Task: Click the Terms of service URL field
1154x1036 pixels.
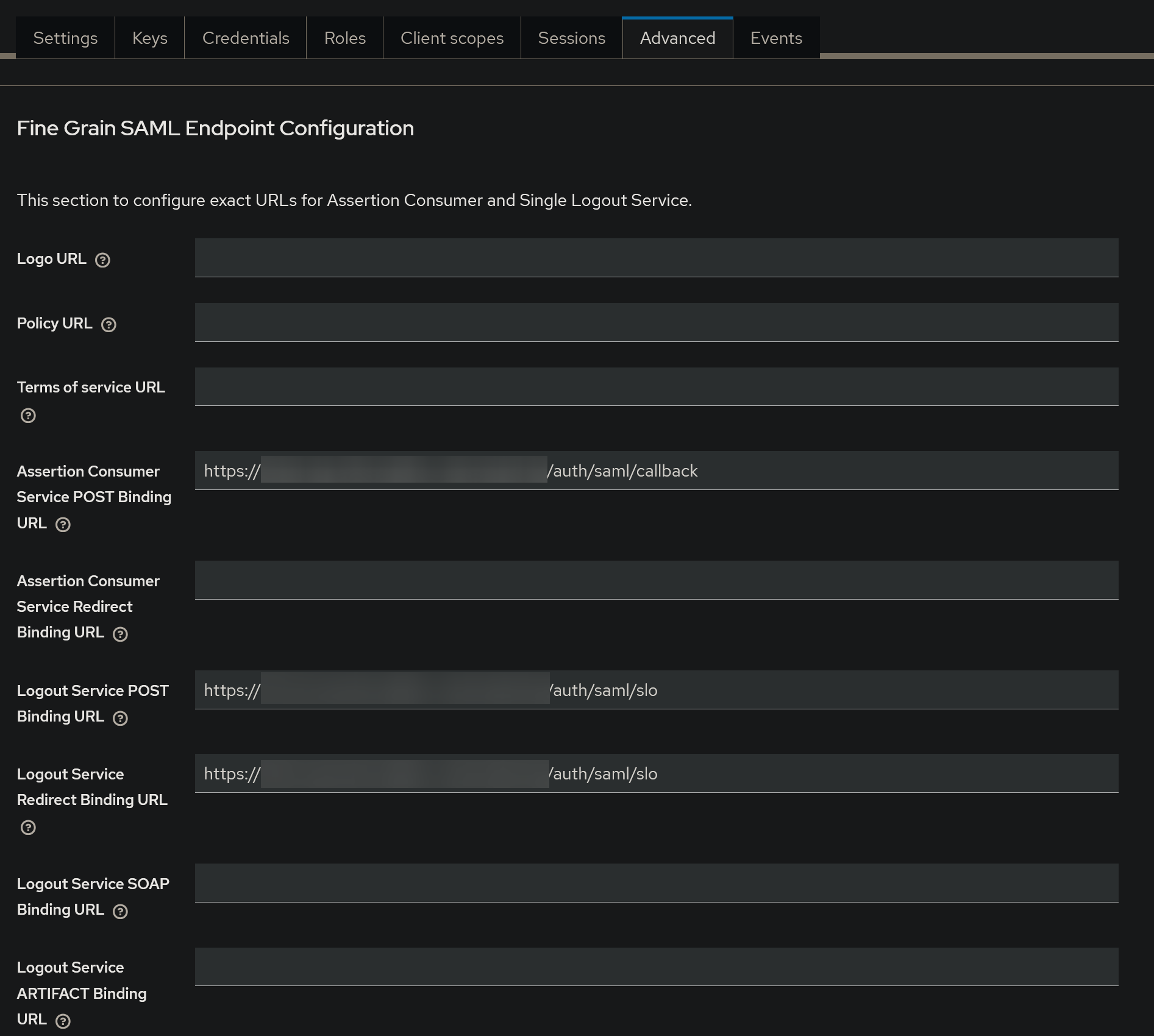Action: 656,386
